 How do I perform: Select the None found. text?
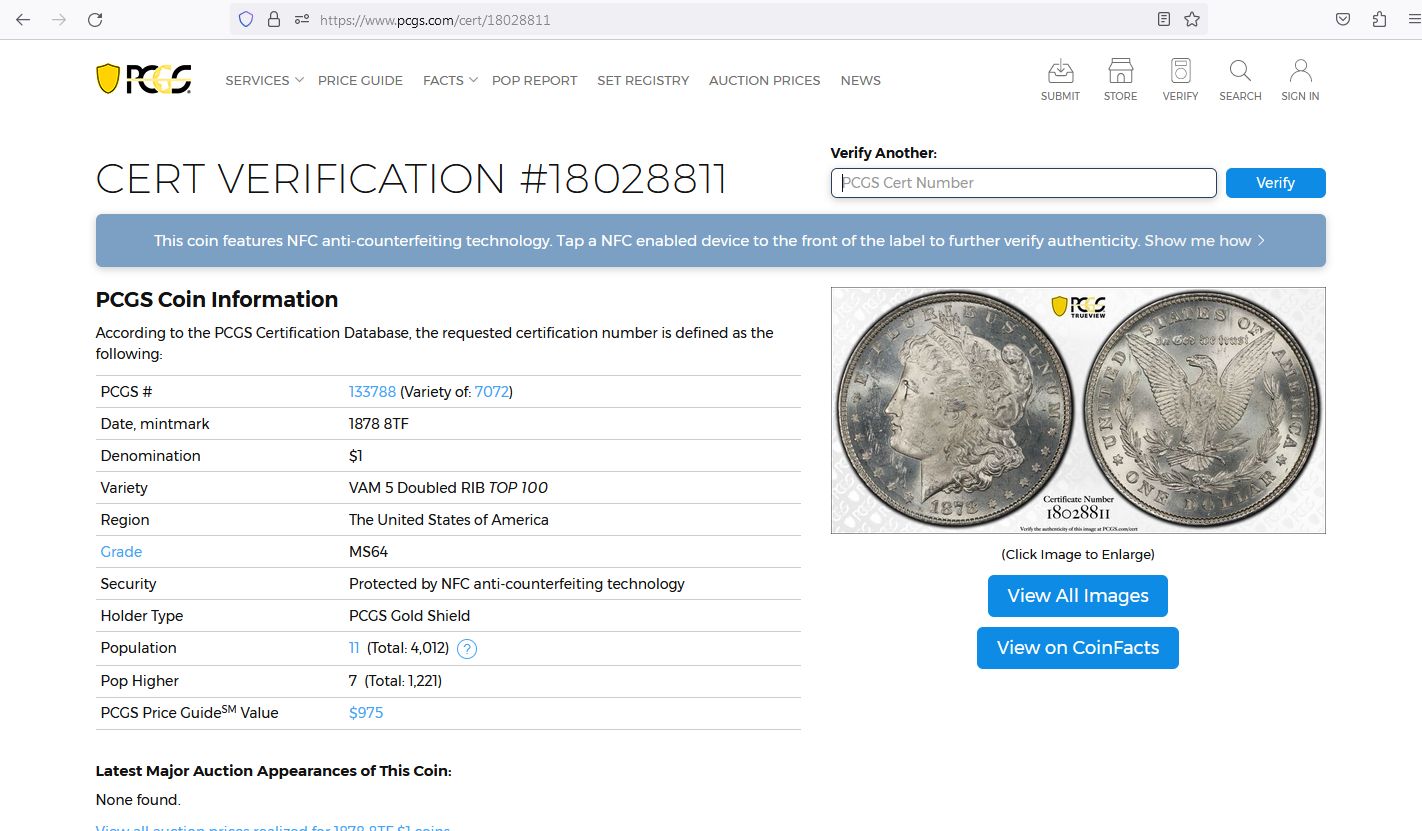tap(138, 800)
